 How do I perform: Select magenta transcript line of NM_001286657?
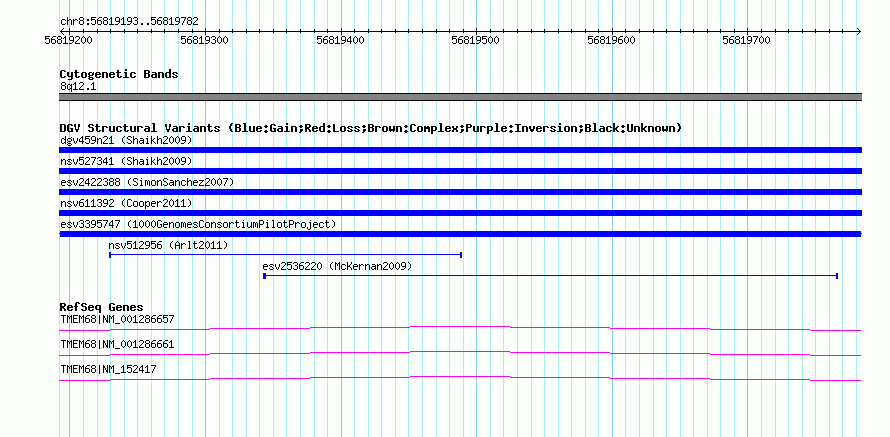460,328
